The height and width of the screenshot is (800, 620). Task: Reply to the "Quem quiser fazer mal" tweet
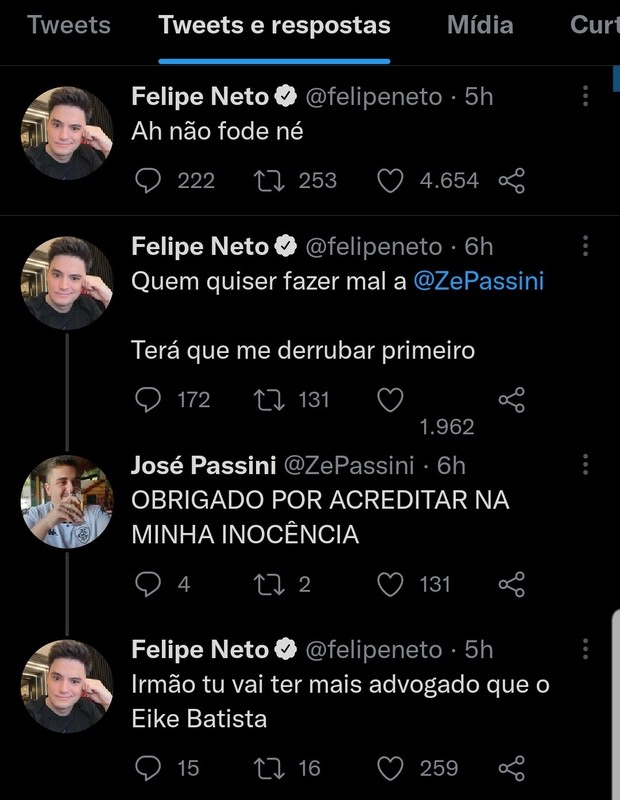pyautogui.click(x=148, y=400)
